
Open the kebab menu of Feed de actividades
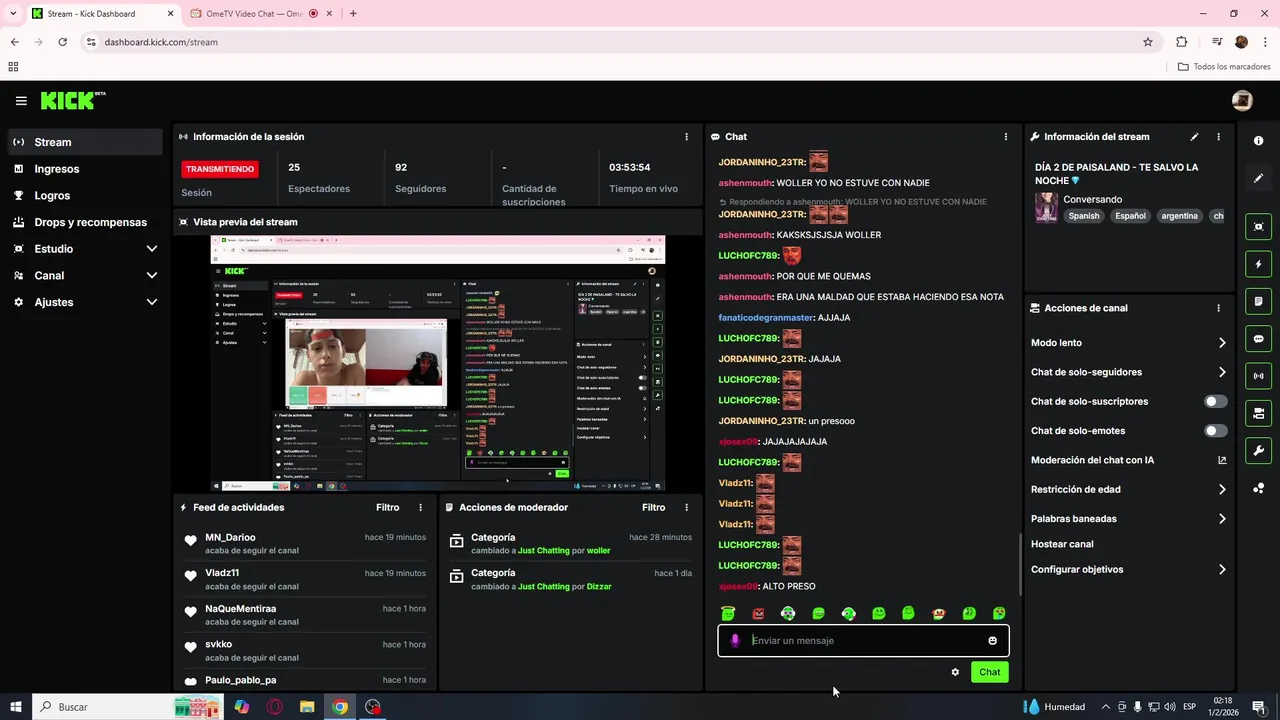pyautogui.click(x=420, y=507)
